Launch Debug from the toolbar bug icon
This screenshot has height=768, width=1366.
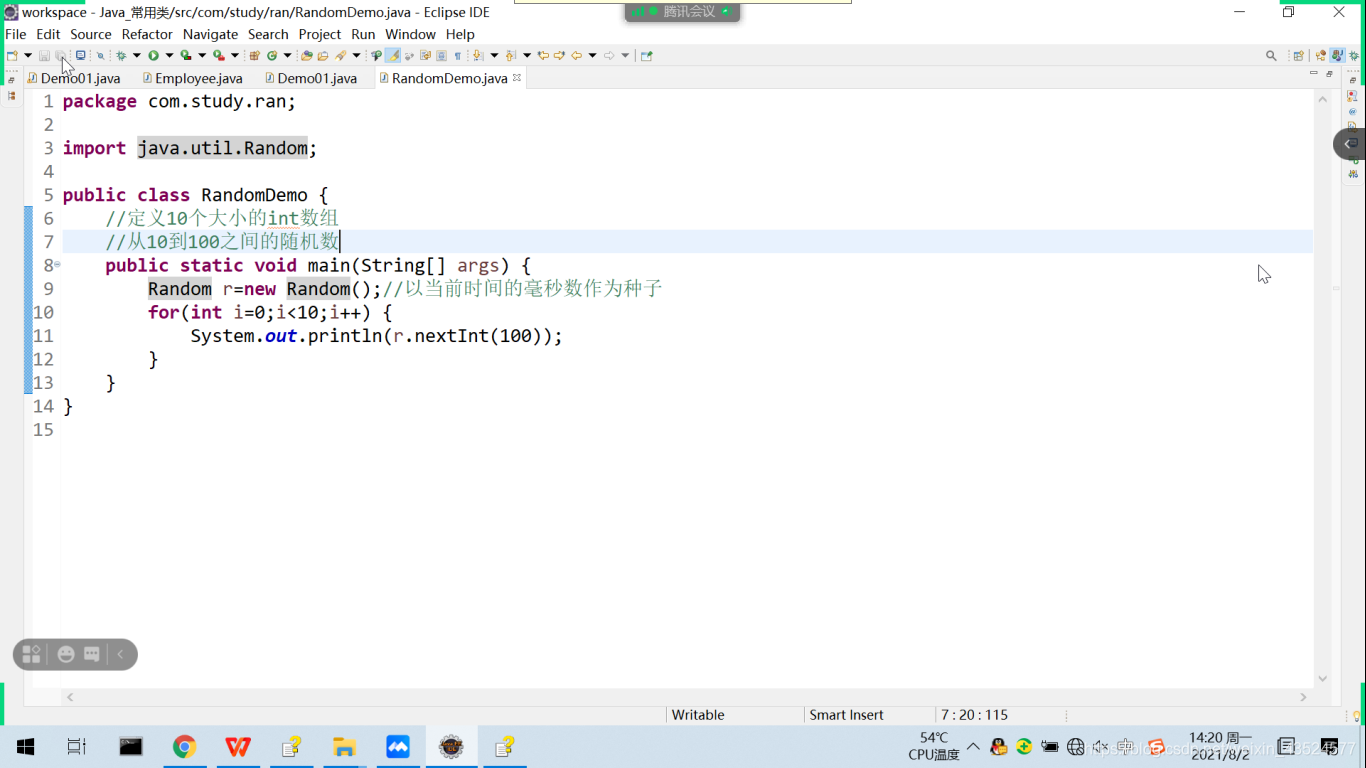click(x=122, y=55)
